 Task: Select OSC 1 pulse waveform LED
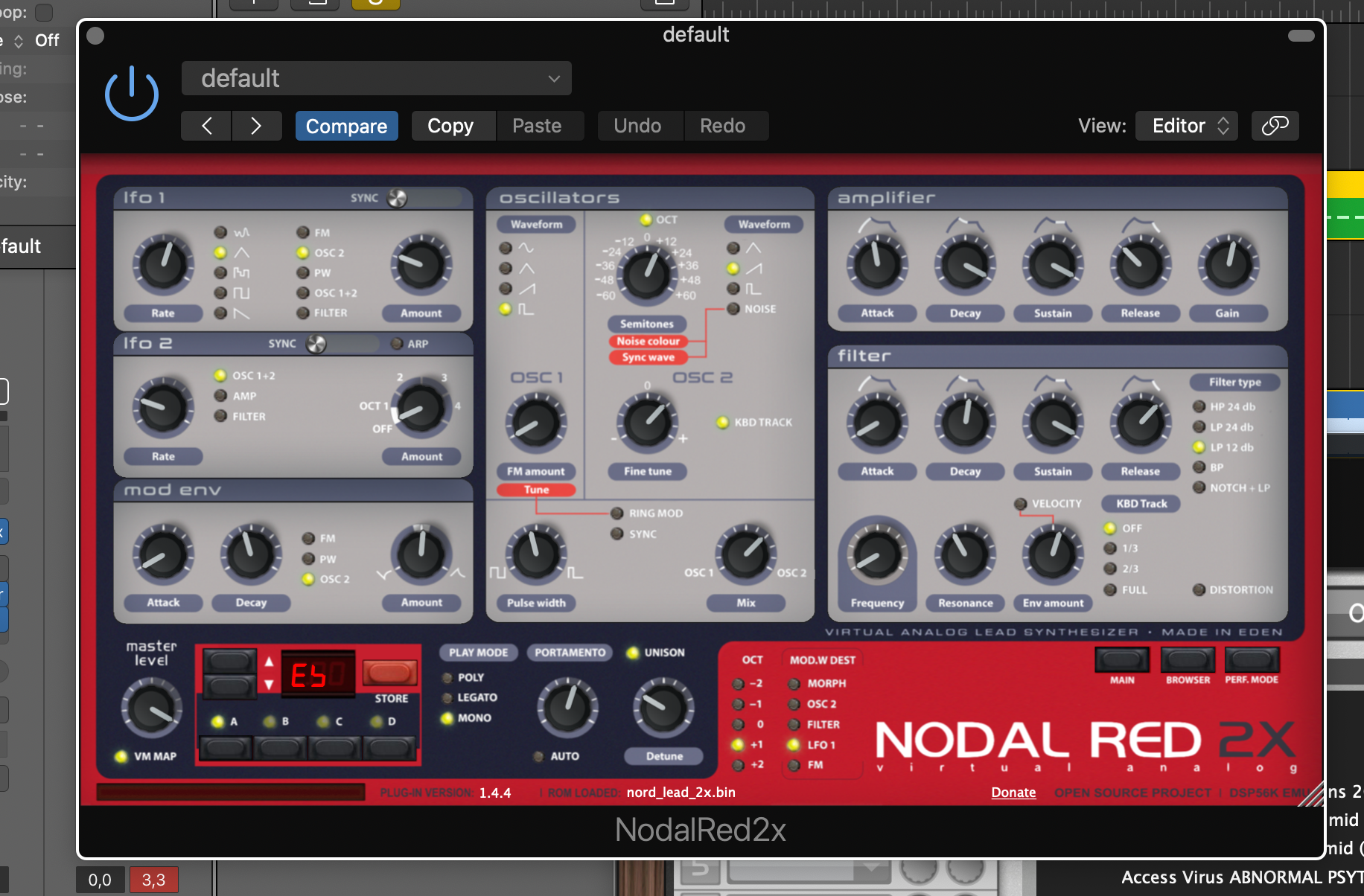(506, 309)
